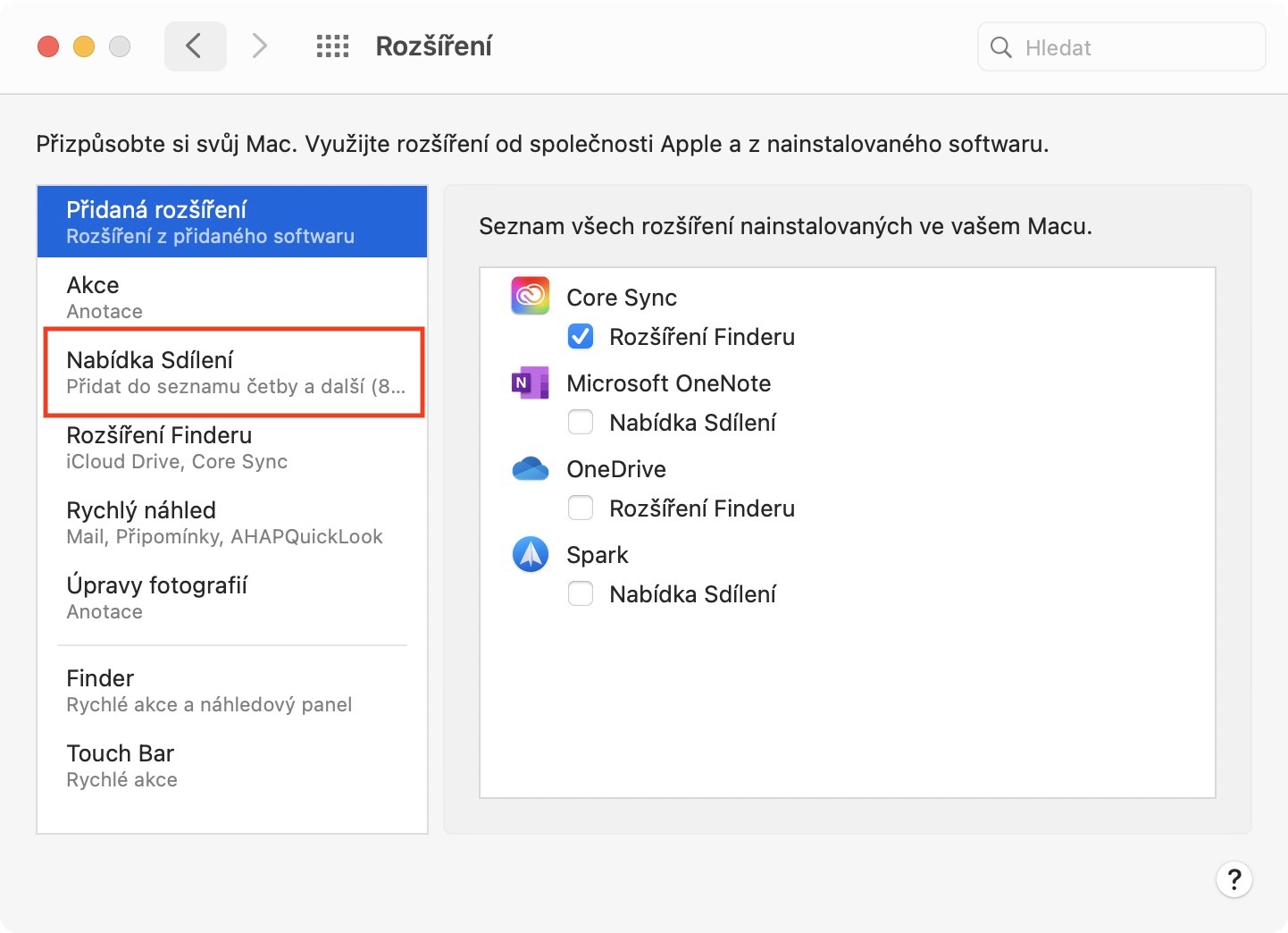Enable Spark Nabídka Sdílení checkbox
Viewport: 1288px width, 933px height.
(581, 594)
